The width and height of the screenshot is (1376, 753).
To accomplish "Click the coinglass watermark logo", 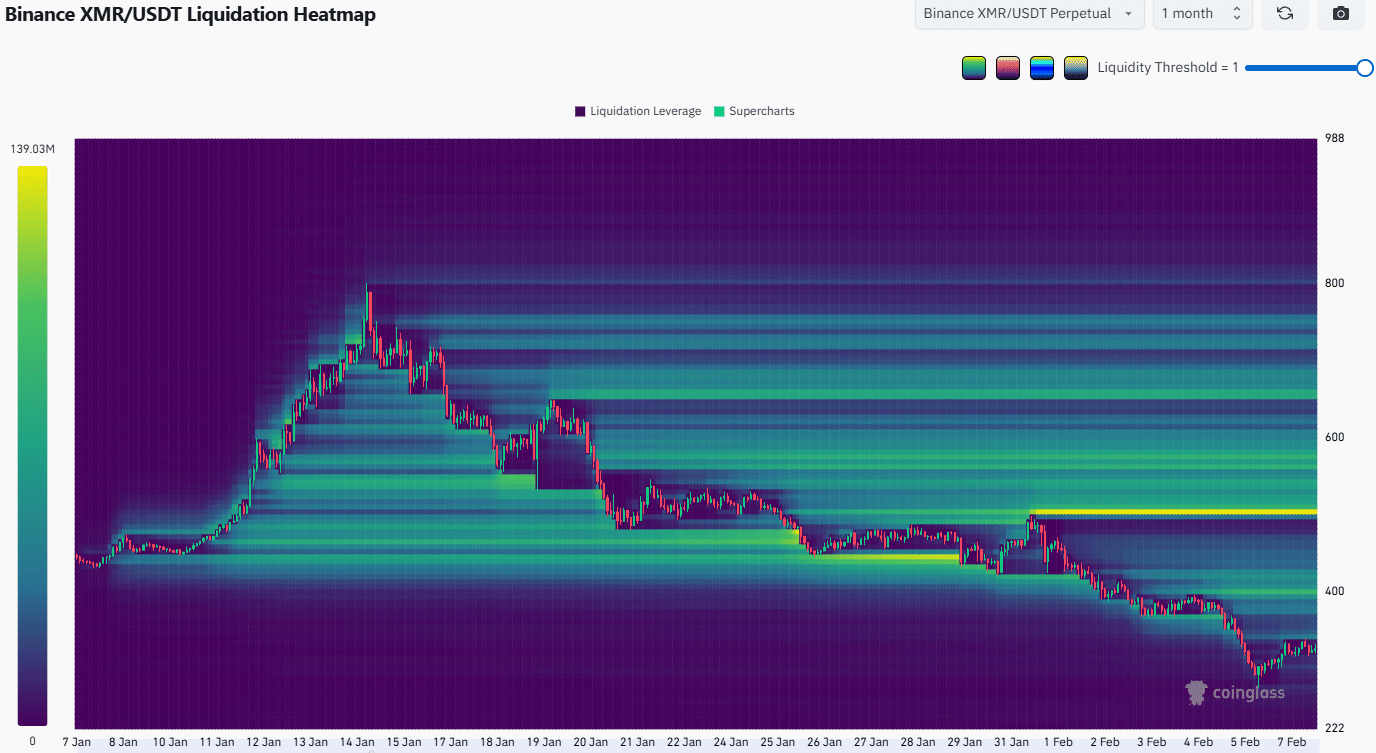I will pyautogui.click(x=1235, y=692).
